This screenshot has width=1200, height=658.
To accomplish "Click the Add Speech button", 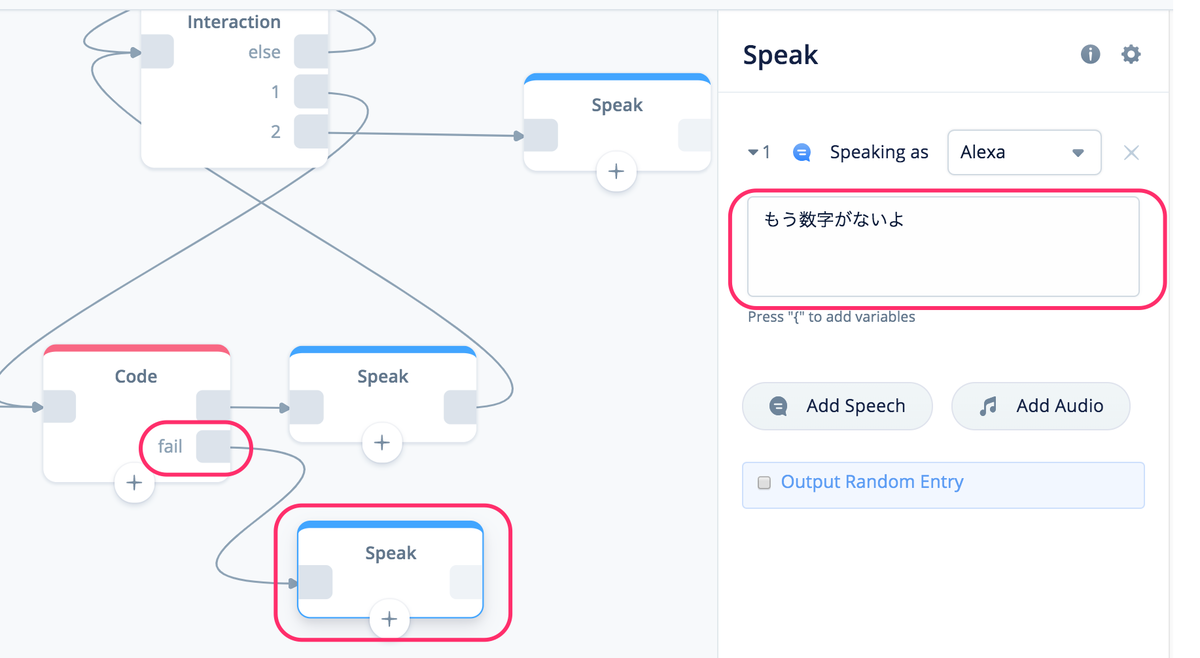I will (837, 406).
